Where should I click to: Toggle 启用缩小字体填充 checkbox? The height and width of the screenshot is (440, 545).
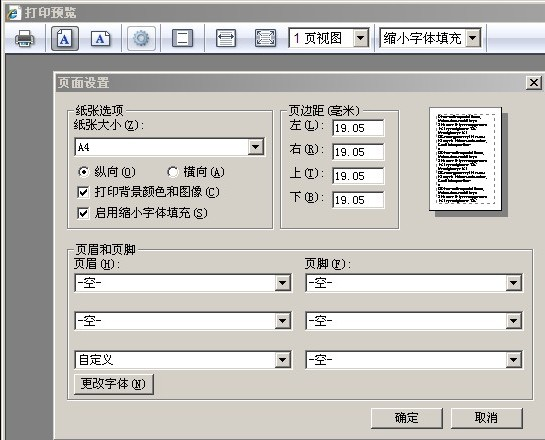83,213
